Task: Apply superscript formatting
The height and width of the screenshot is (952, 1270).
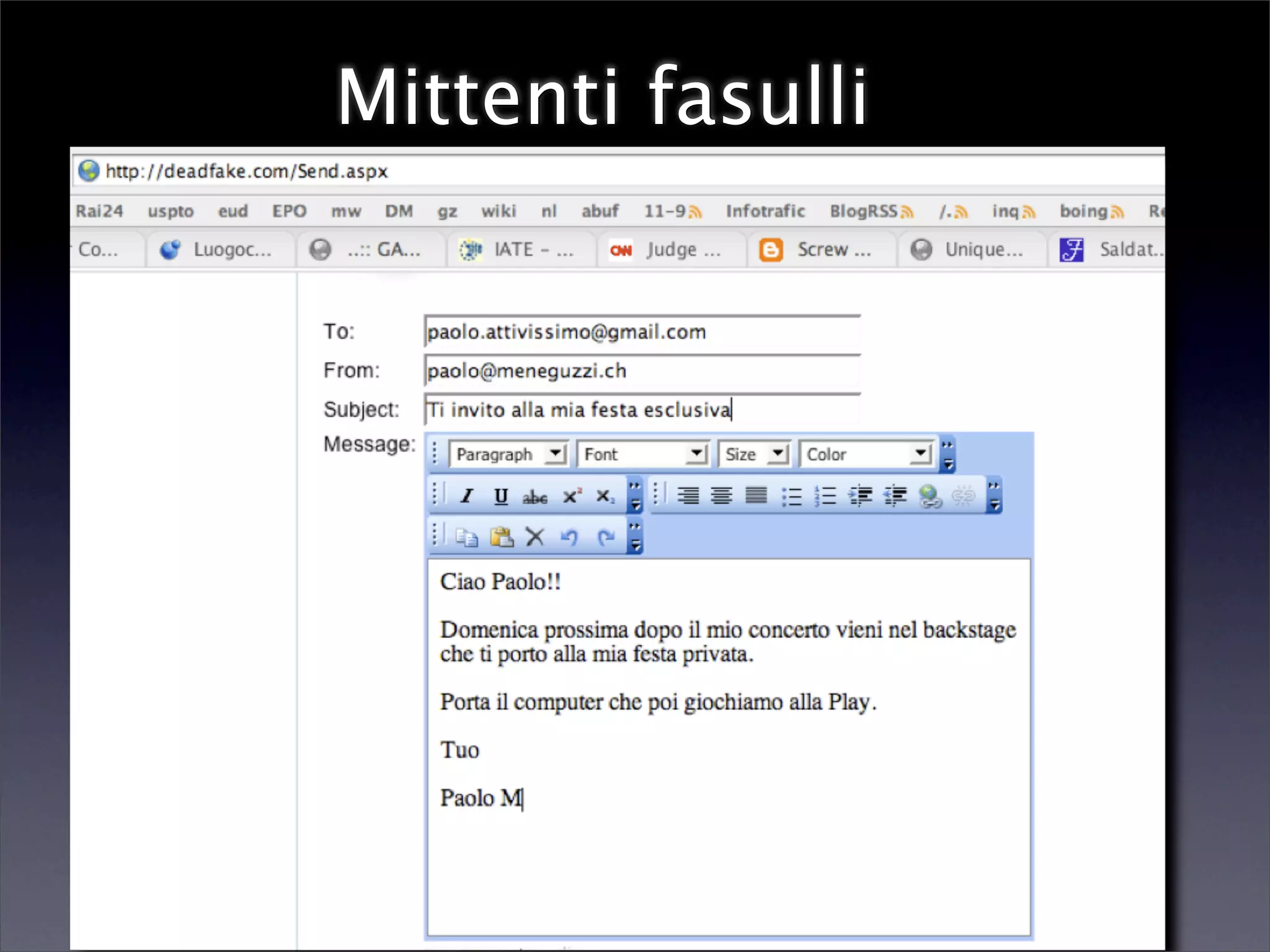Action: (x=571, y=496)
